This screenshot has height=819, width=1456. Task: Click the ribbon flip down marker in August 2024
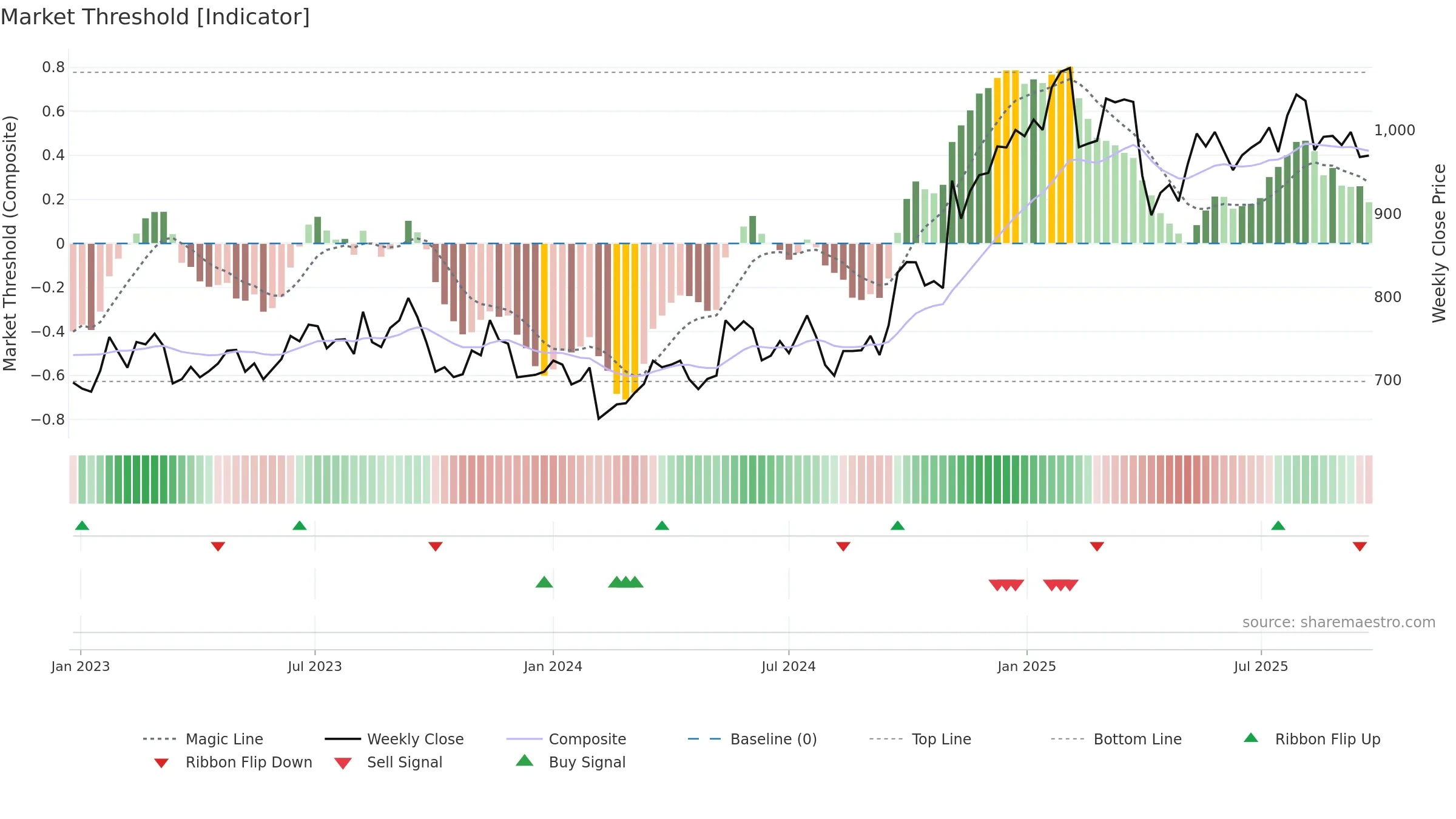tap(843, 547)
